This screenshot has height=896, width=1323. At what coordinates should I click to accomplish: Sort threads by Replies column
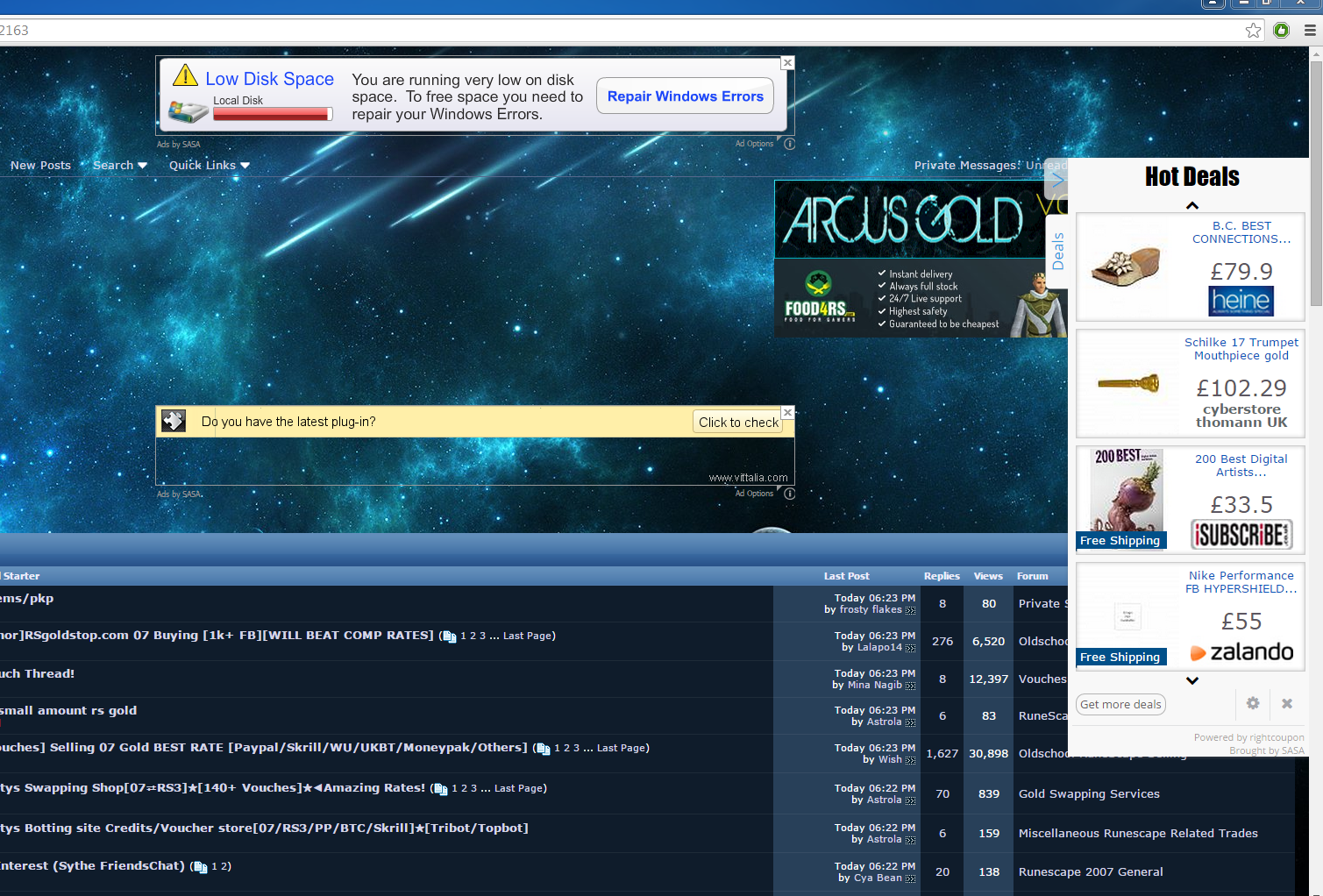(x=942, y=576)
